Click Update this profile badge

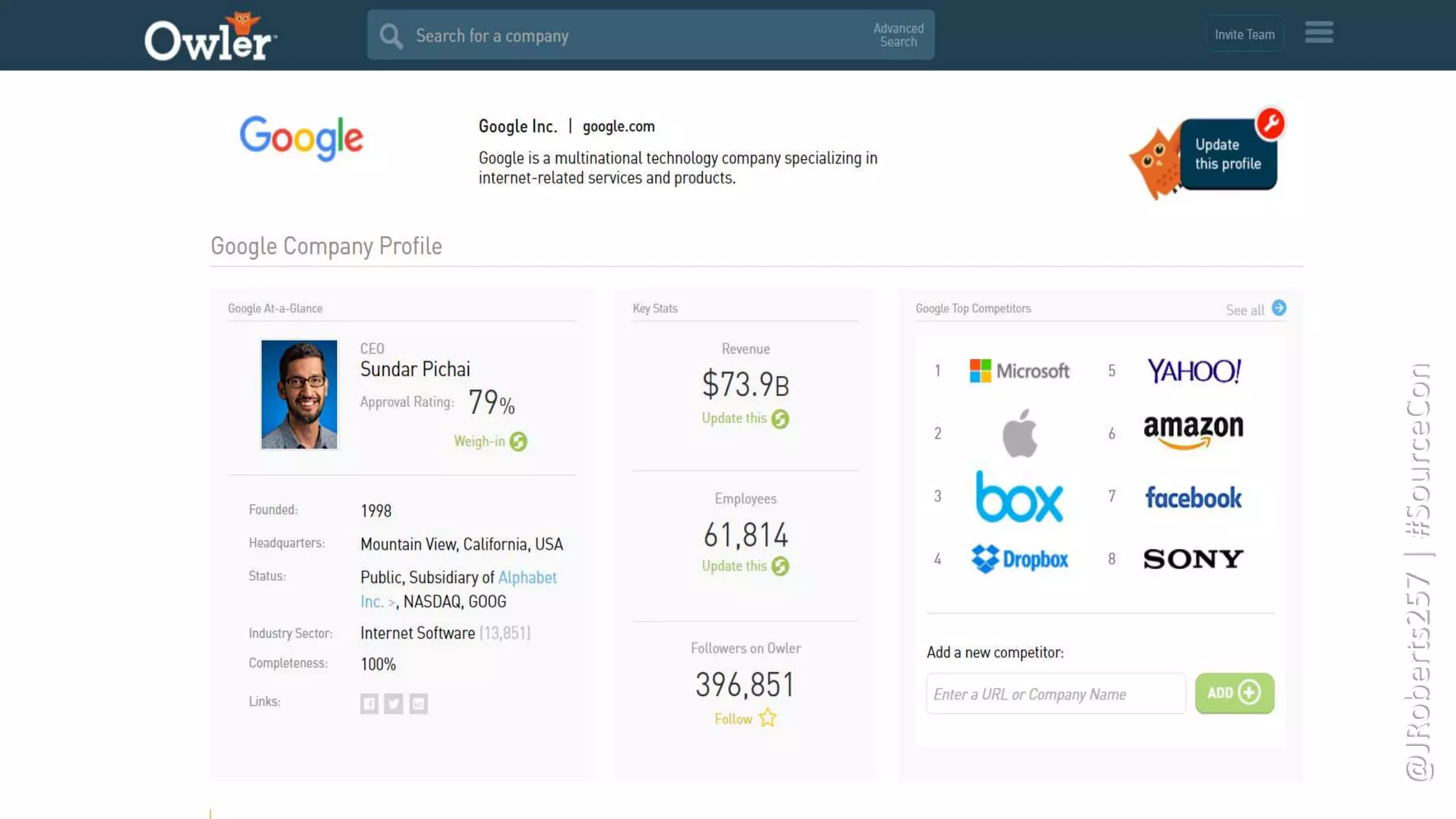pos(1228,154)
